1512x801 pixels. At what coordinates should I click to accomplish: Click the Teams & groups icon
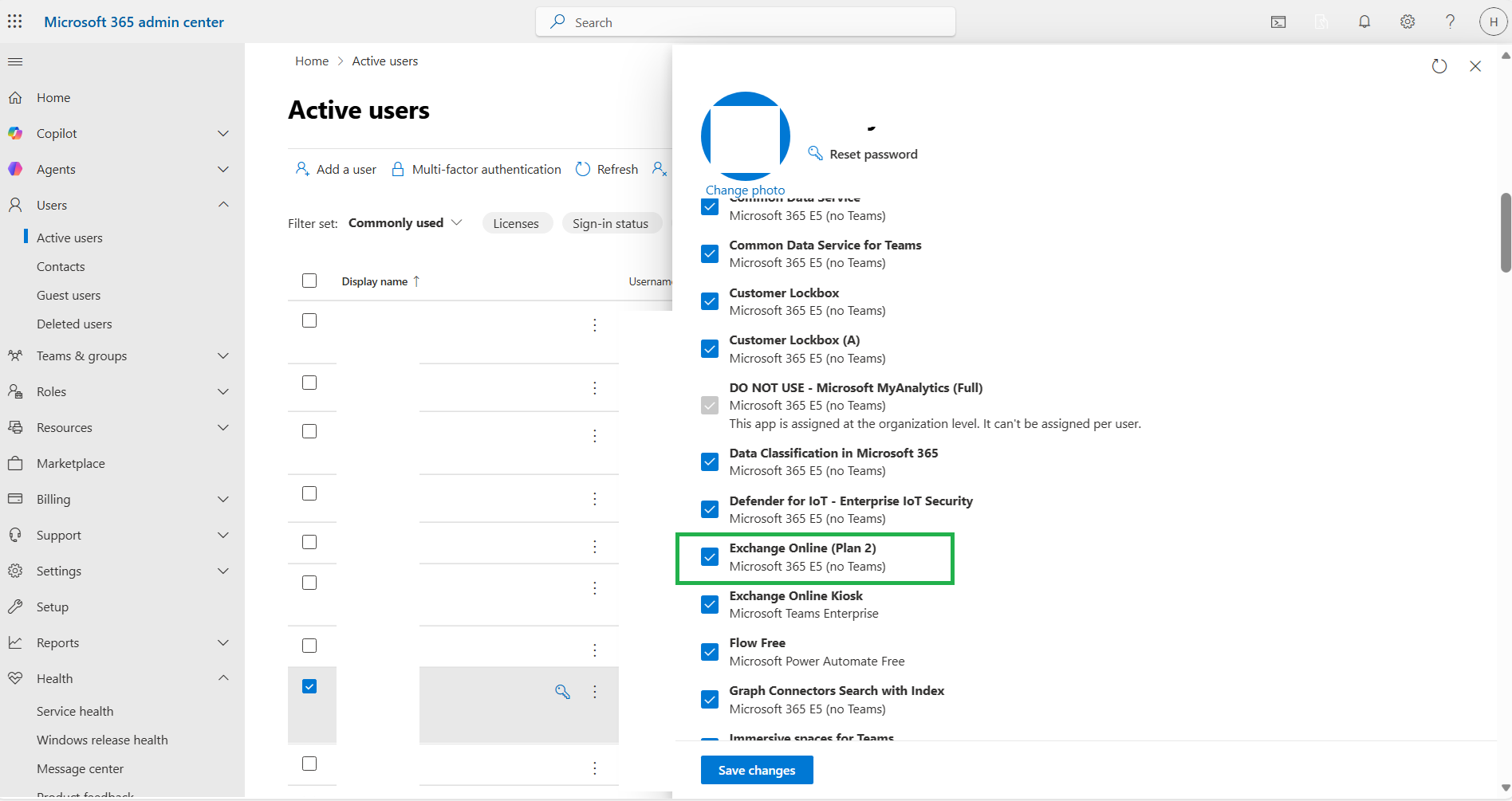15,355
